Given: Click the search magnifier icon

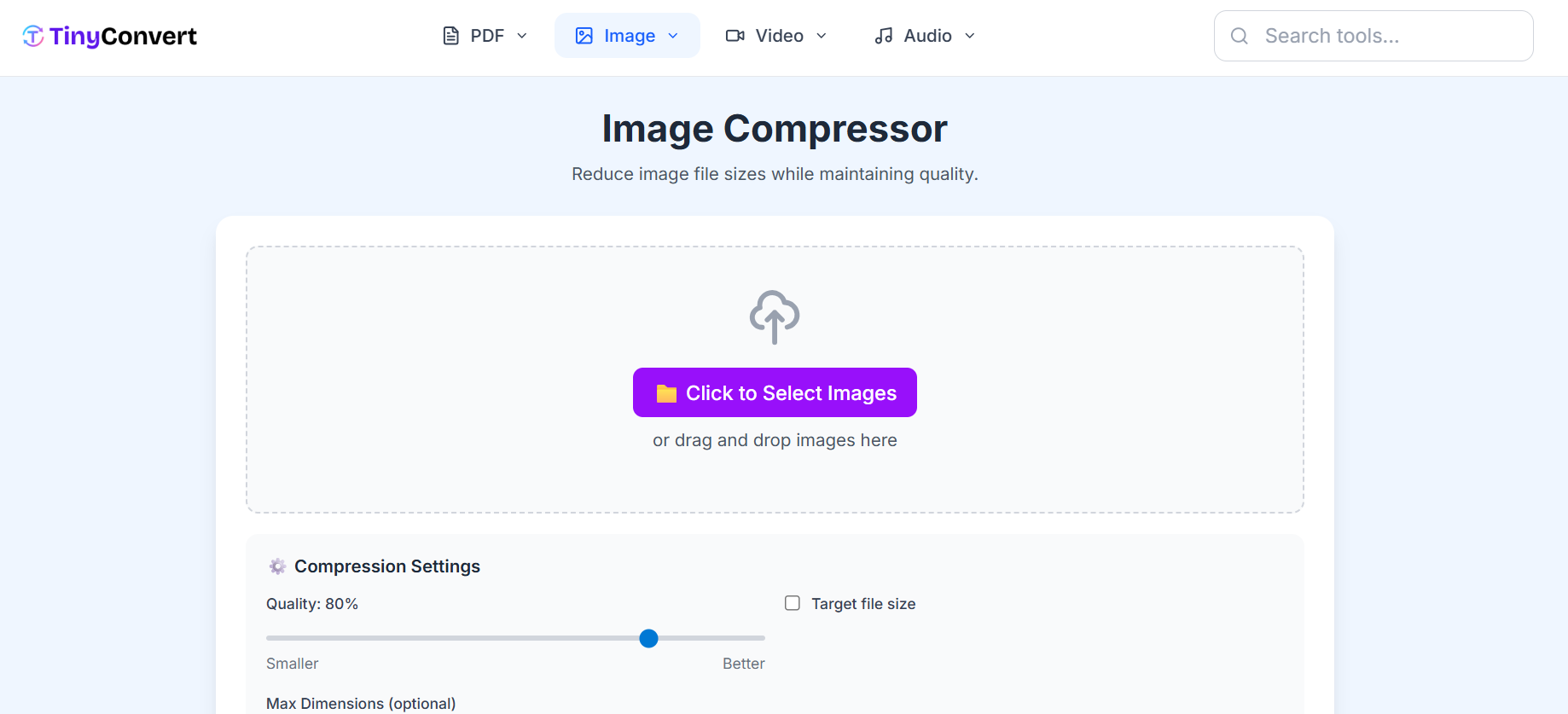Looking at the screenshot, I should pyautogui.click(x=1240, y=36).
